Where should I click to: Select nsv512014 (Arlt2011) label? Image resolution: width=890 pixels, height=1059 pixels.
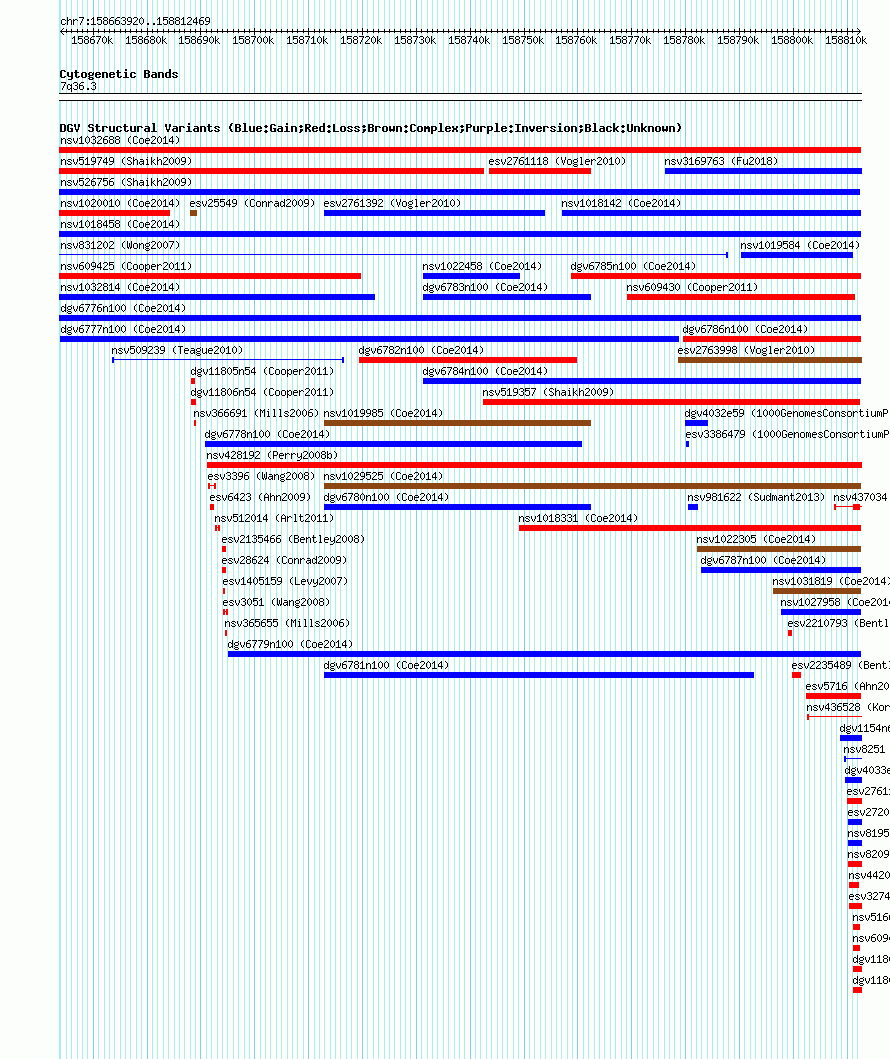point(274,518)
